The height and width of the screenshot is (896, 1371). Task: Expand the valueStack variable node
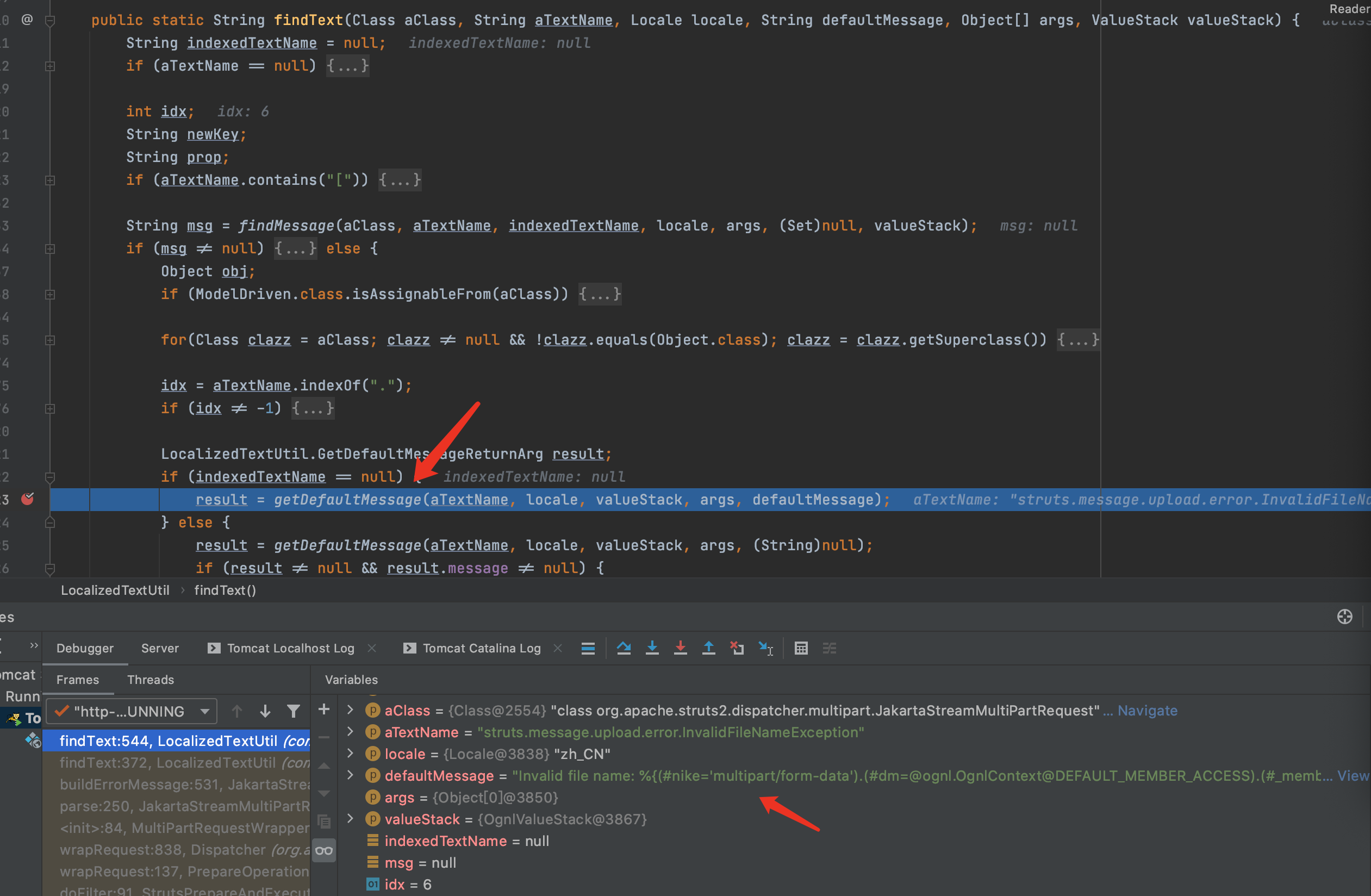(x=350, y=819)
